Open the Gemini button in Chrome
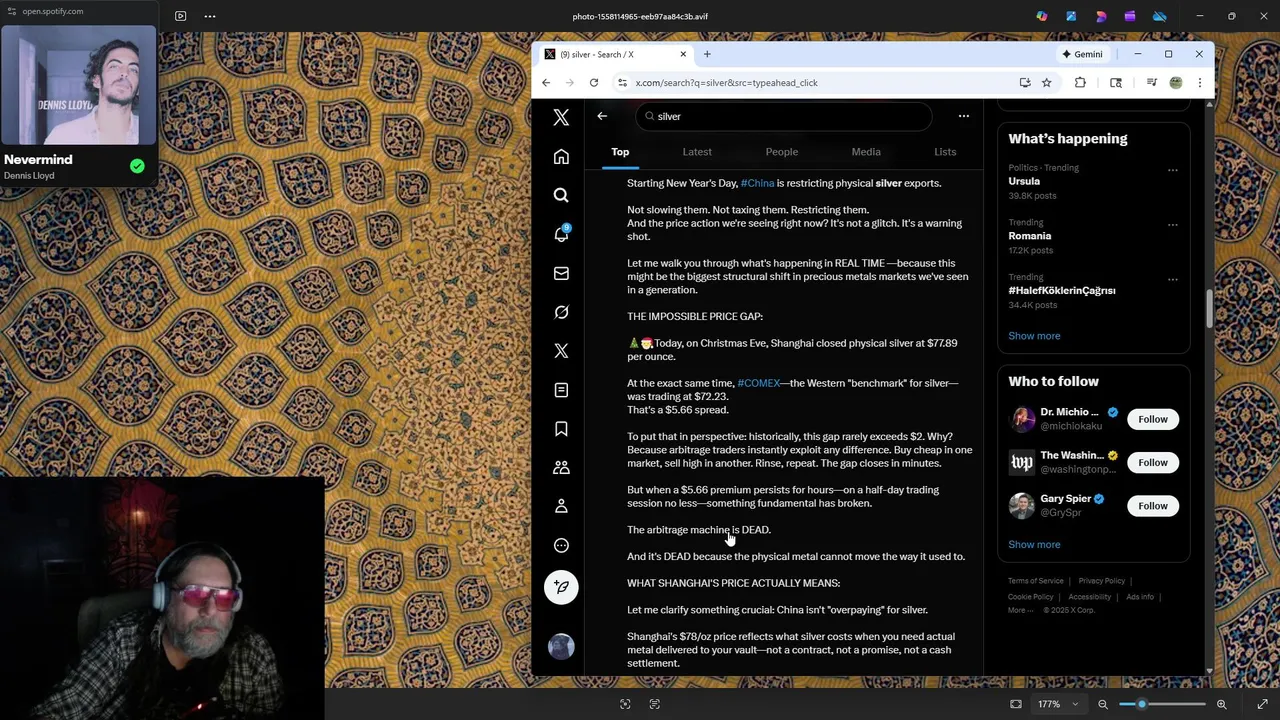This screenshot has height=720, width=1280. 1082,54
